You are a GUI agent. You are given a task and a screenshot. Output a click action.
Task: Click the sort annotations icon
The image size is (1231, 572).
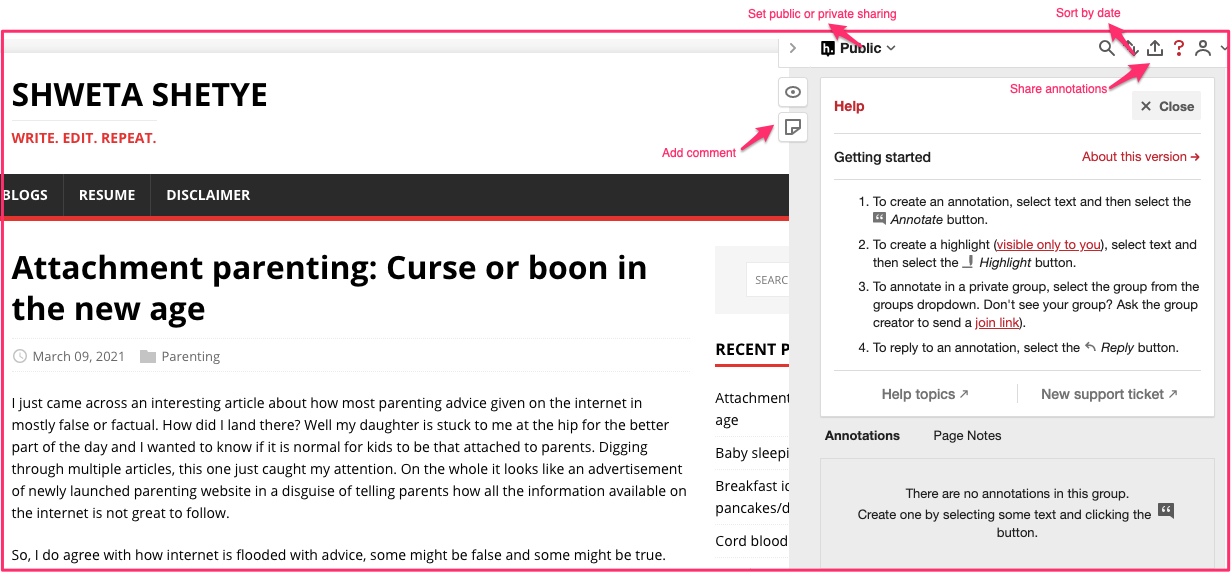(x=1132, y=48)
